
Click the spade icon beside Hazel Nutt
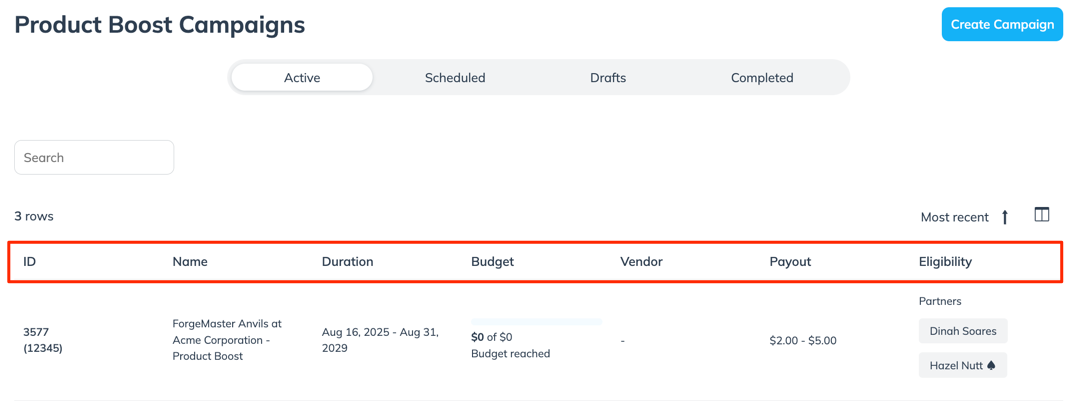point(991,366)
